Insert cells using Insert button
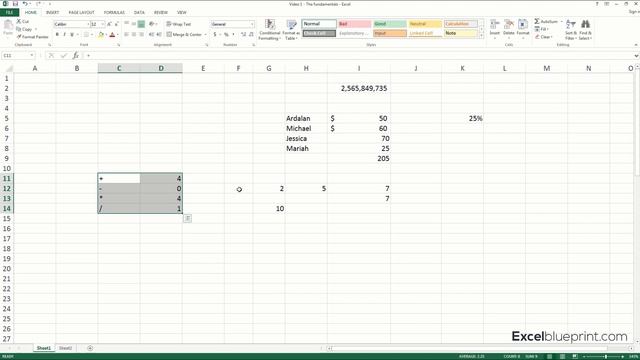The image size is (640, 360). [x=495, y=29]
